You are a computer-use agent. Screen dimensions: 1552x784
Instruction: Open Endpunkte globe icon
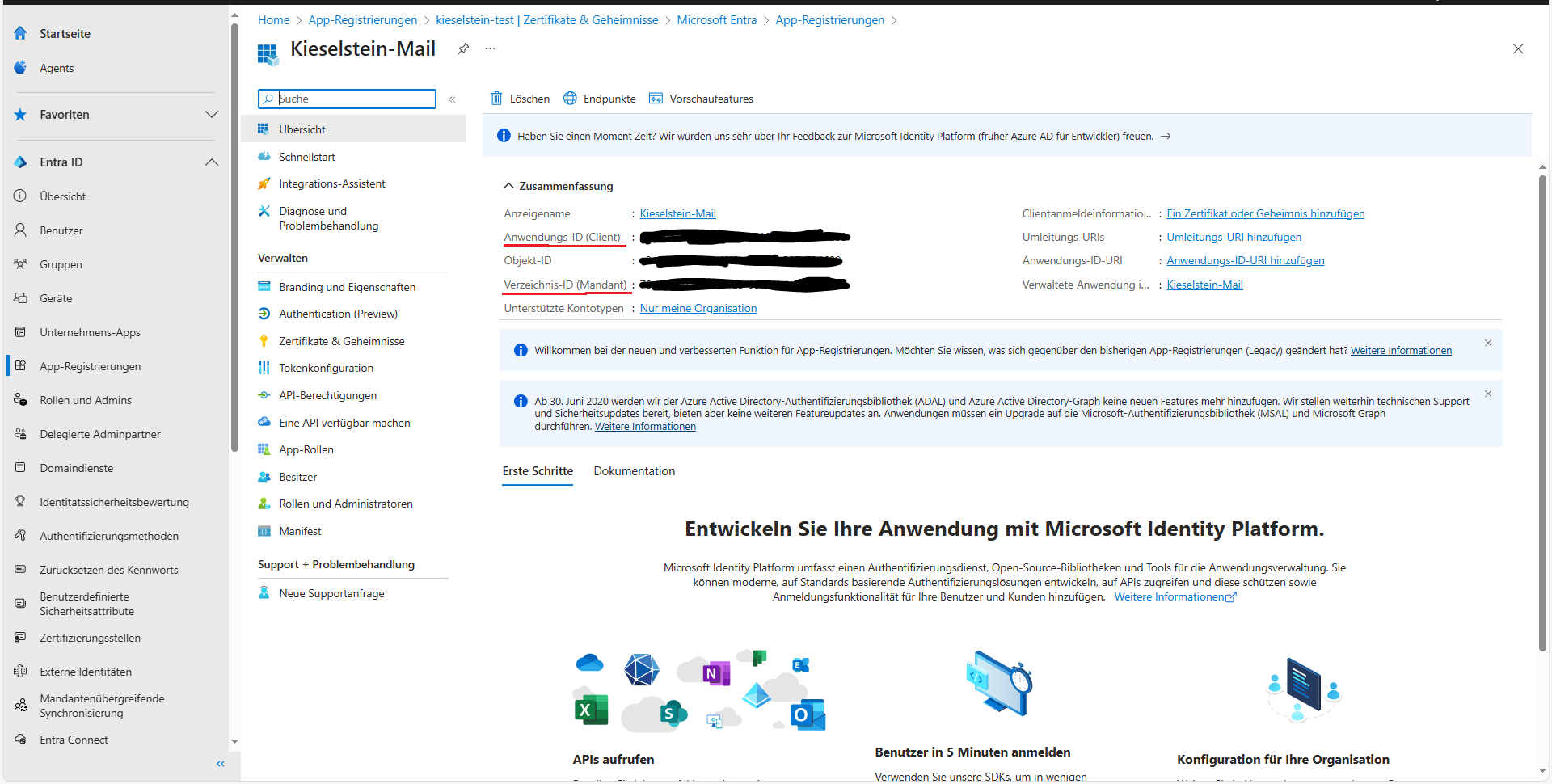click(570, 99)
